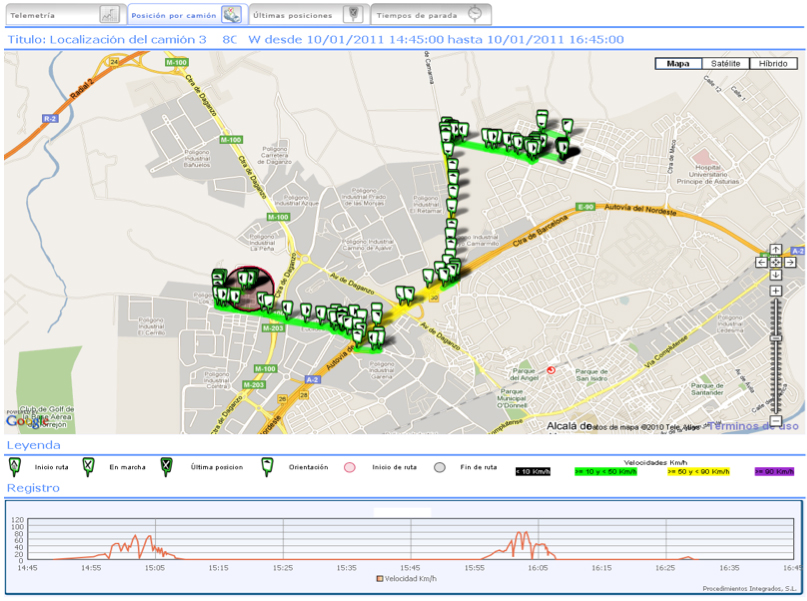Click the 15:35 tick on speed chart
The image size is (807, 601).
coord(346,568)
